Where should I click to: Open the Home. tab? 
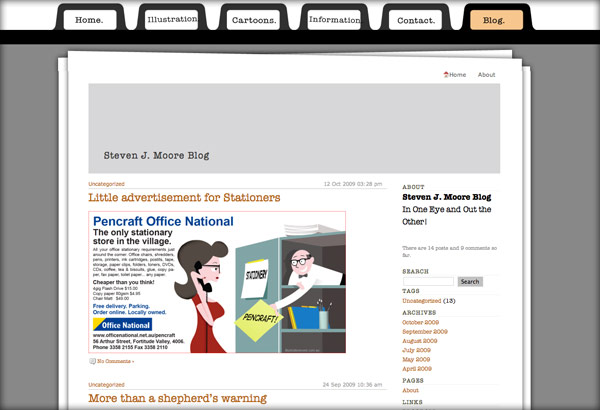(90, 20)
